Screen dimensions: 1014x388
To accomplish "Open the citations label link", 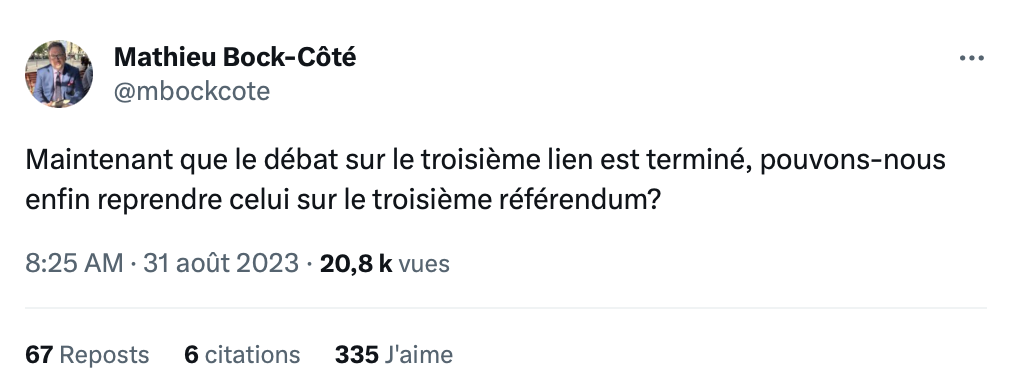I will click(252, 355).
